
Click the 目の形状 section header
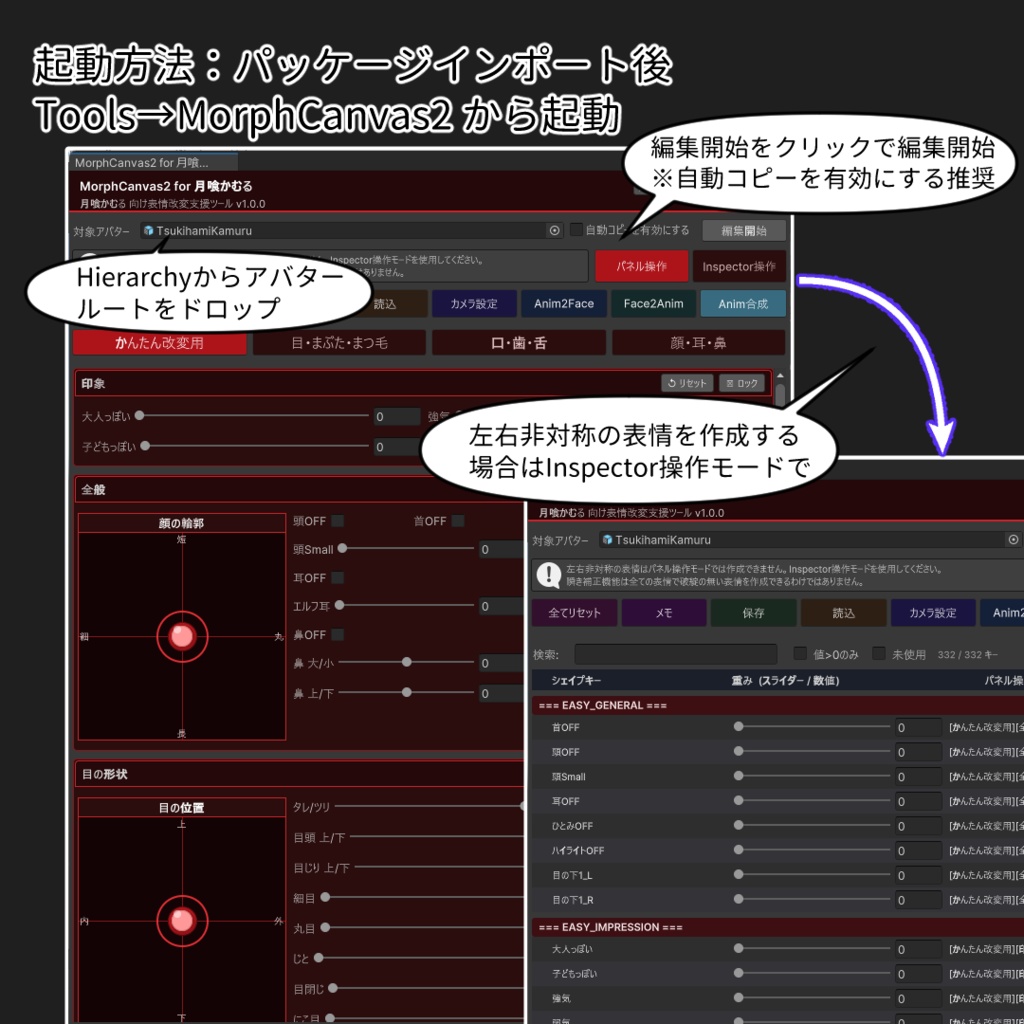[x=301, y=774]
